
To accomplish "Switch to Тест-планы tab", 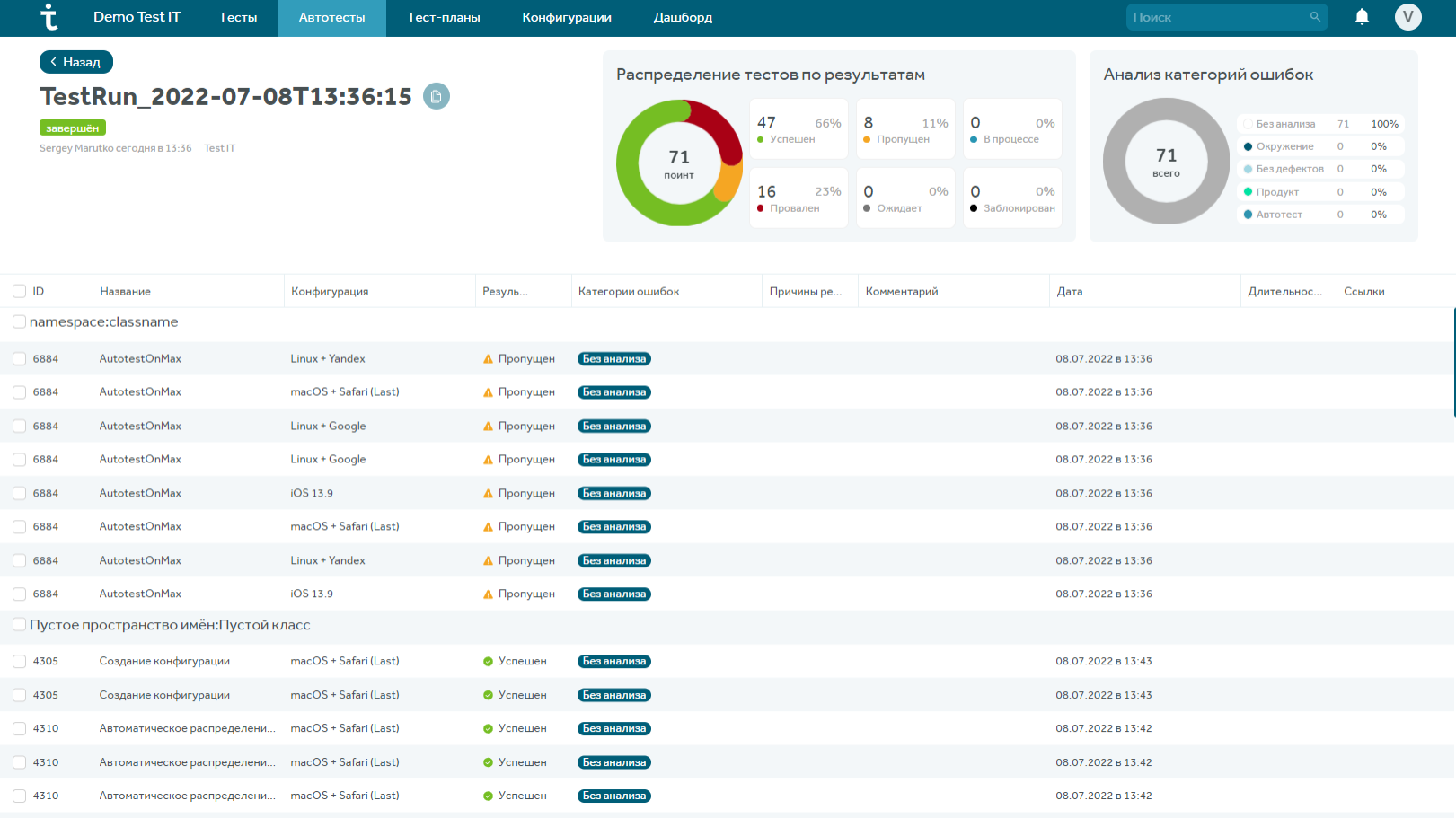I will [x=444, y=18].
